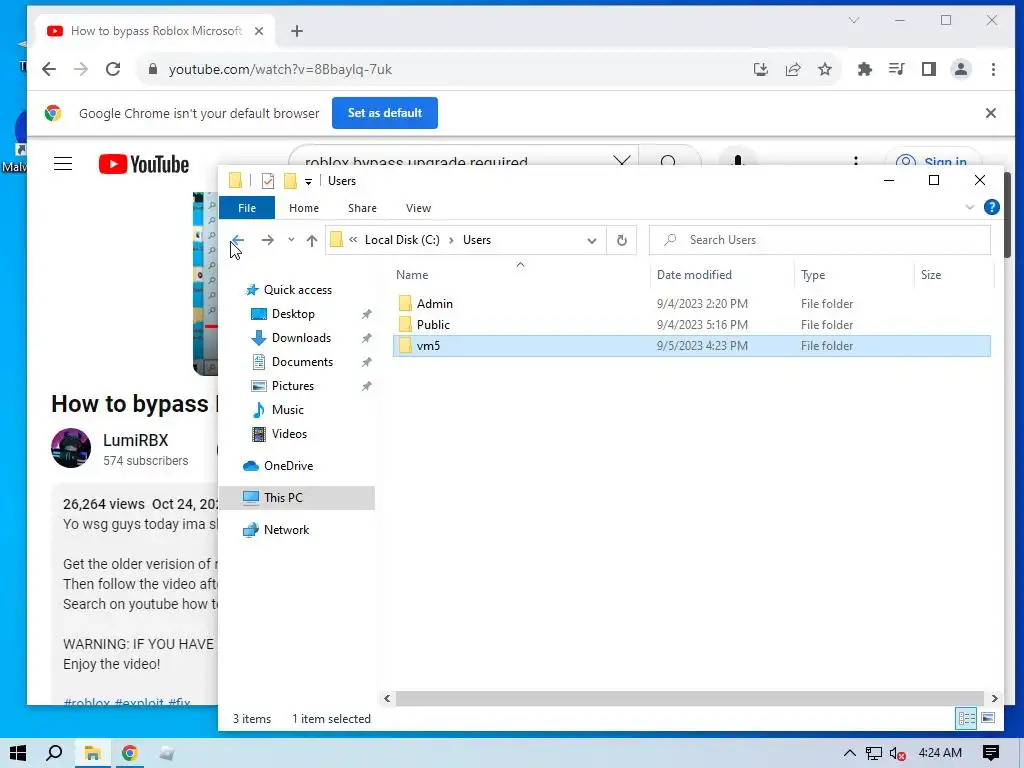Select Downloads in navigation pane
Screen dimensions: 1024x768
pyautogui.click(x=301, y=338)
